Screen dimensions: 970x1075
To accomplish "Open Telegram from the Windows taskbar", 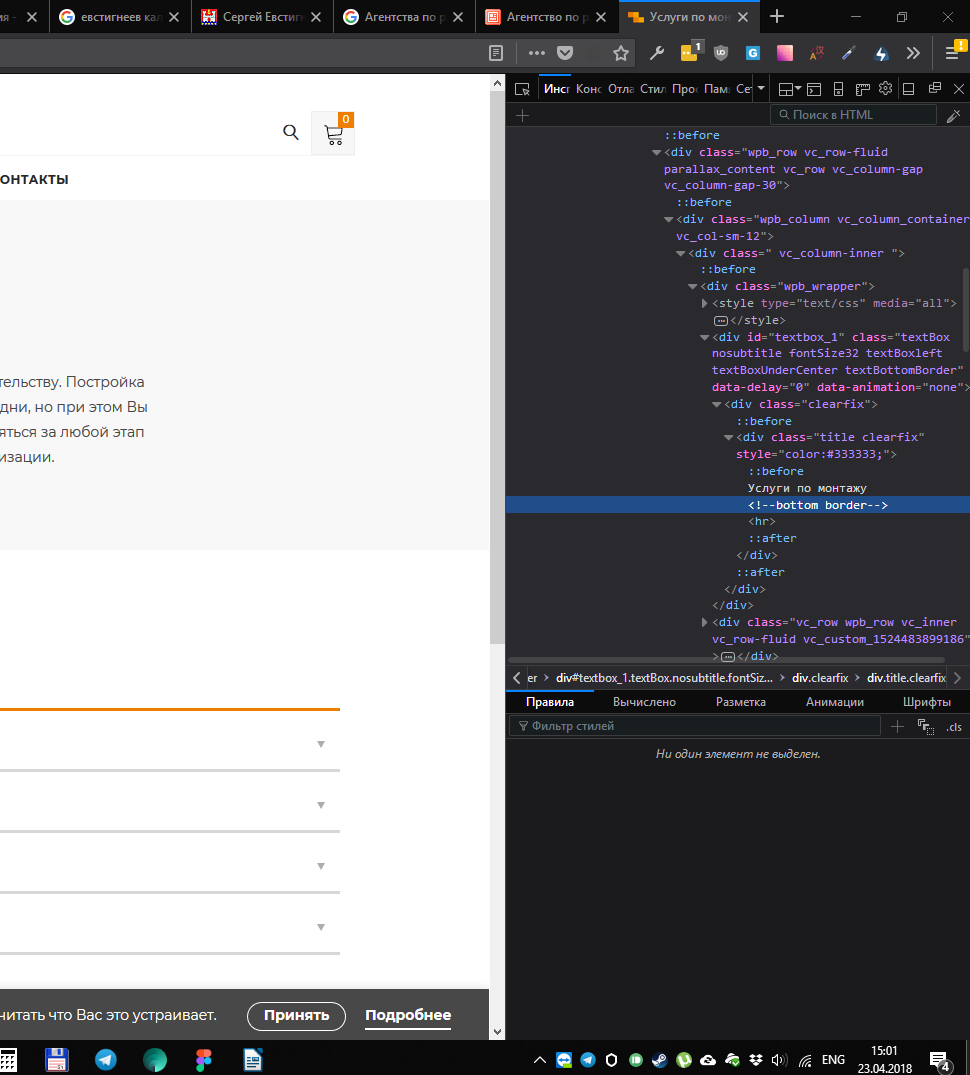I will pyautogui.click(x=106, y=1060).
